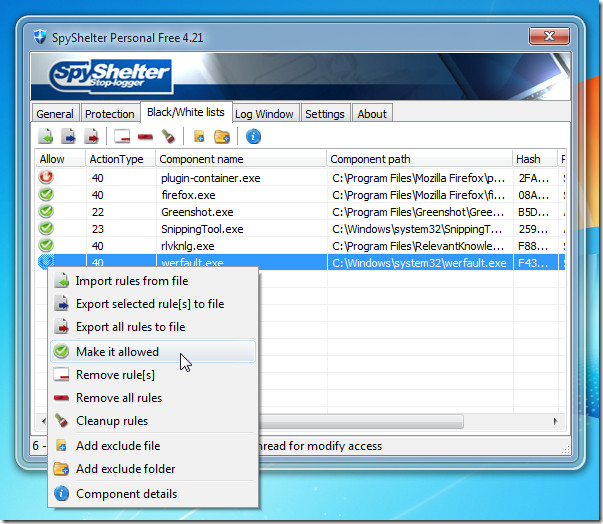This screenshot has height=524, width=603.
Task: Click green allow icon for firefox.exe
Action: 46,194
